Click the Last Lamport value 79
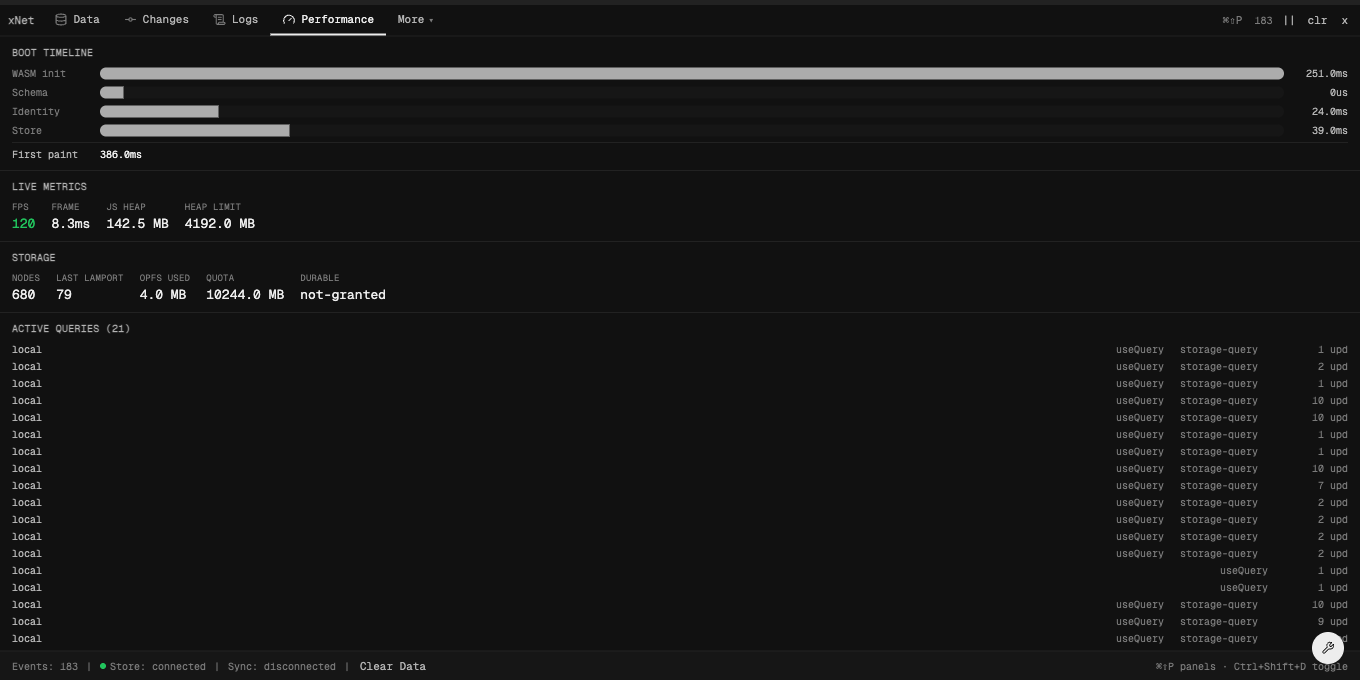The height and width of the screenshot is (680, 1360). click(x=64, y=295)
